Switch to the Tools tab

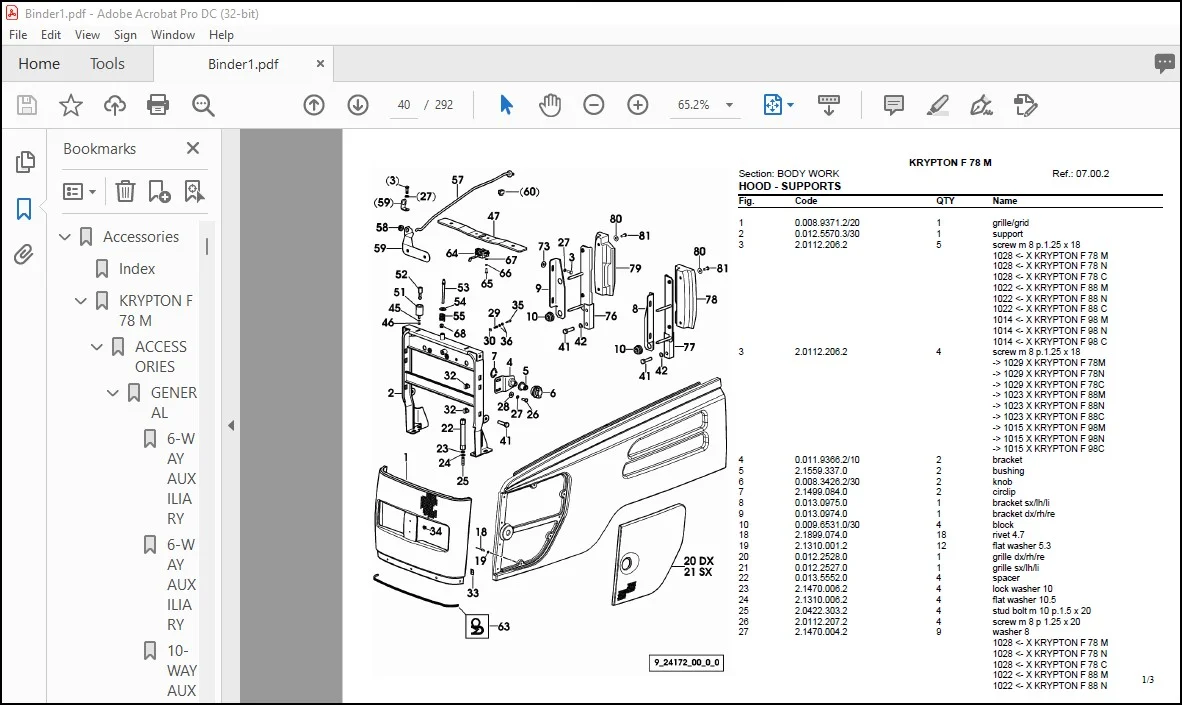point(107,64)
